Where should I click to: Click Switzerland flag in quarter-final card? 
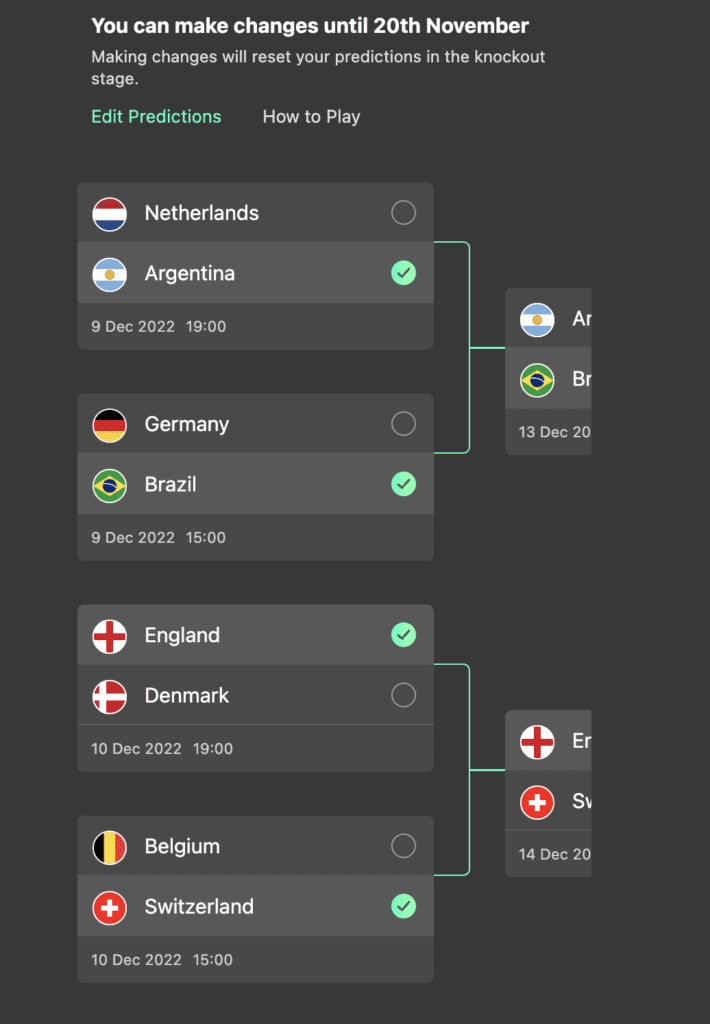click(x=110, y=907)
